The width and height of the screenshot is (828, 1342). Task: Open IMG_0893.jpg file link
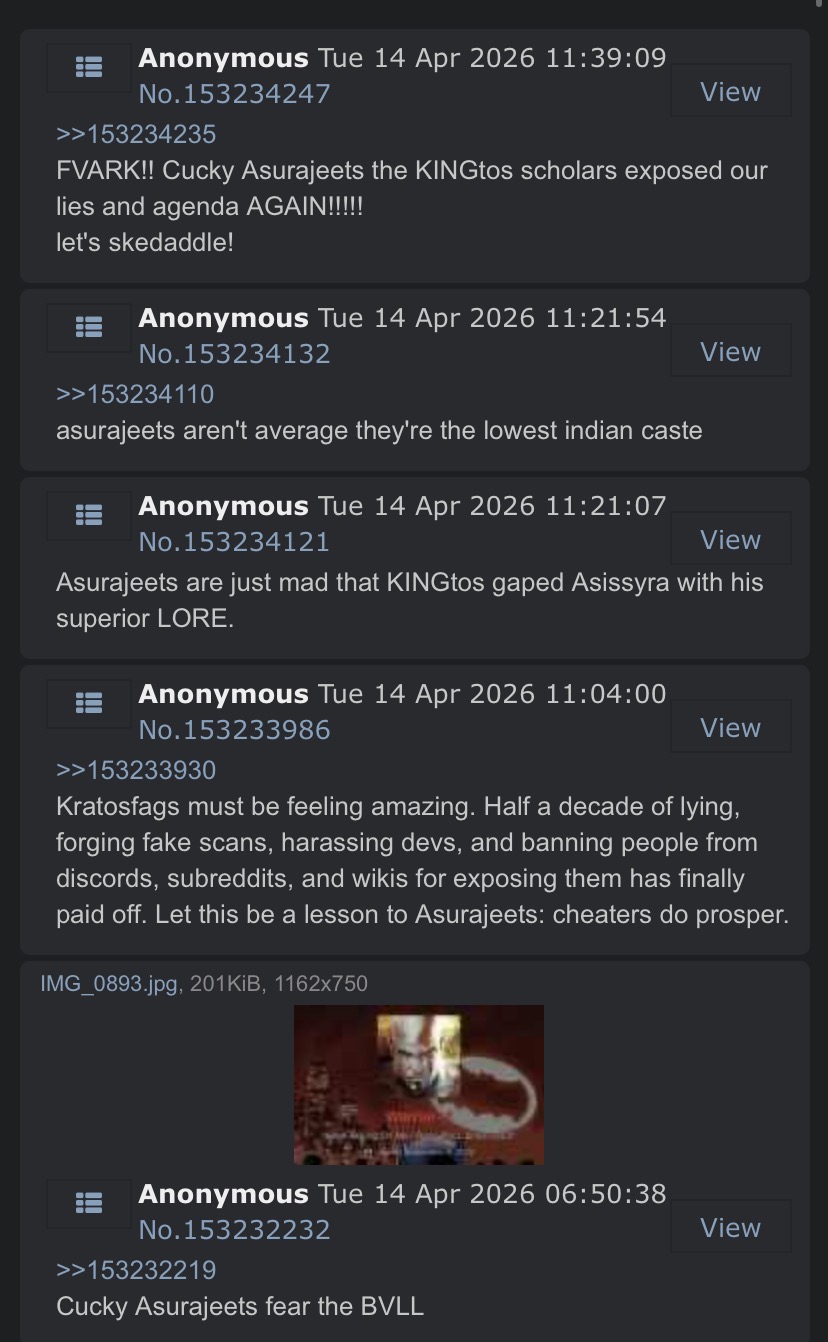pos(110,983)
